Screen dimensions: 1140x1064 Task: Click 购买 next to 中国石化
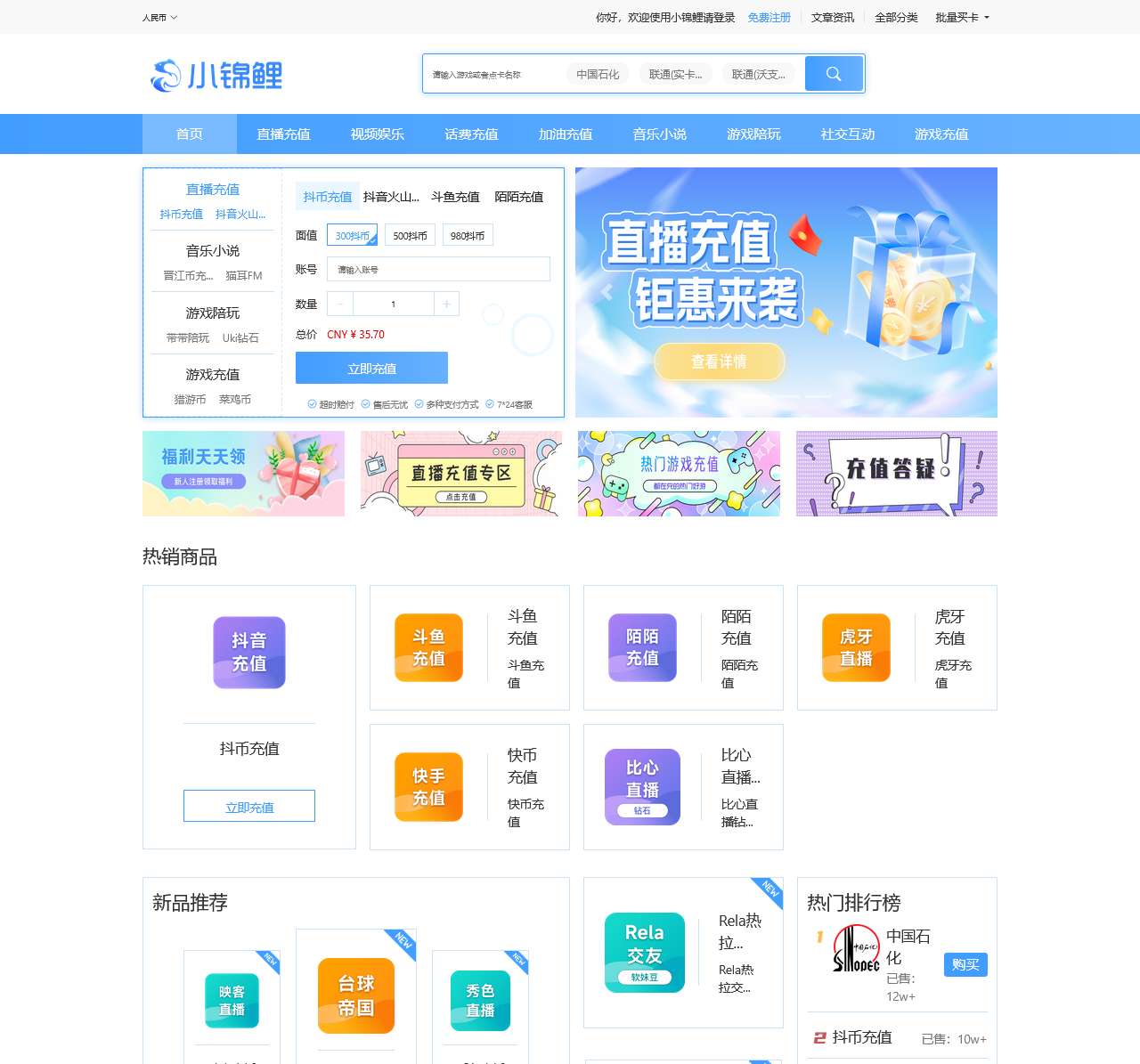click(x=965, y=964)
